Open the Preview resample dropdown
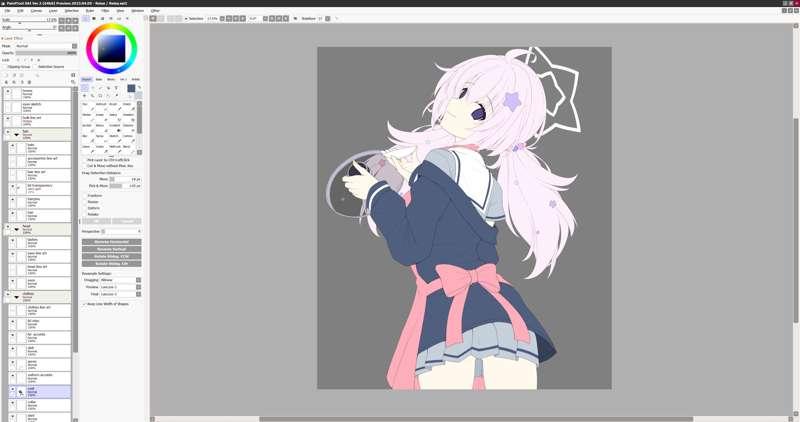The width and height of the screenshot is (800, 422). tap(138, 287)
